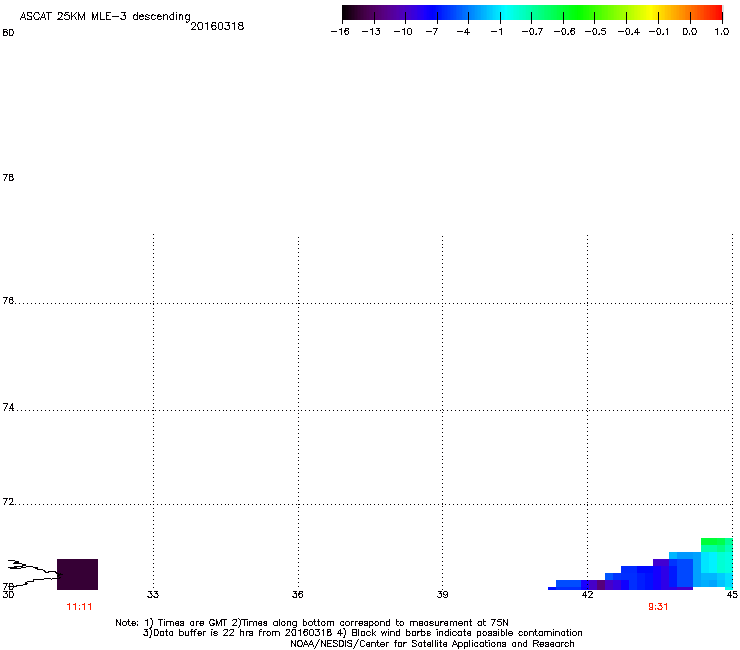Click the red 11:11 pass time

[x=79, y=607]
